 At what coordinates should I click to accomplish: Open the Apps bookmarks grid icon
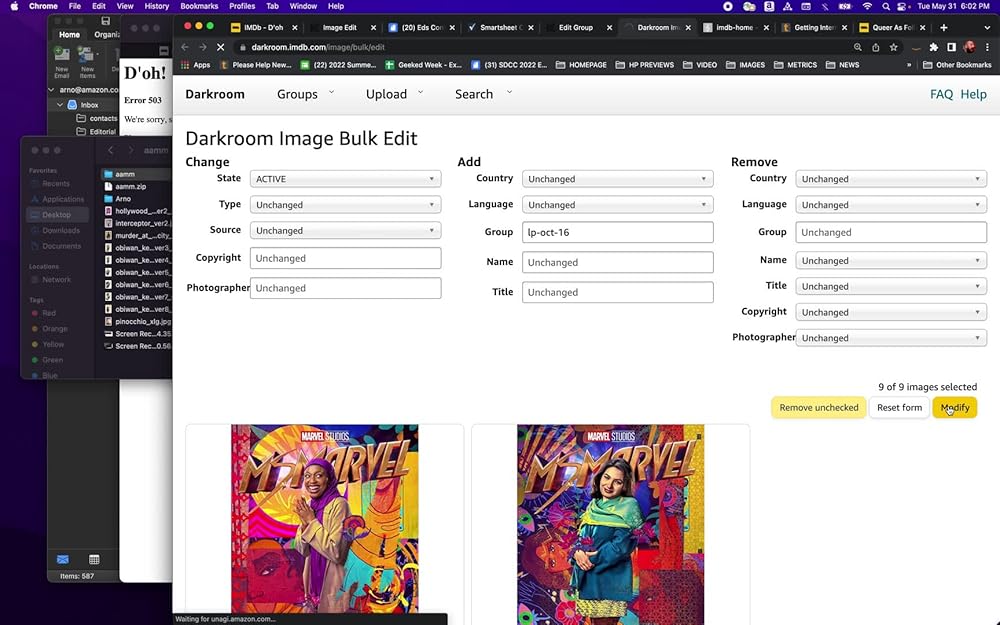186,65
